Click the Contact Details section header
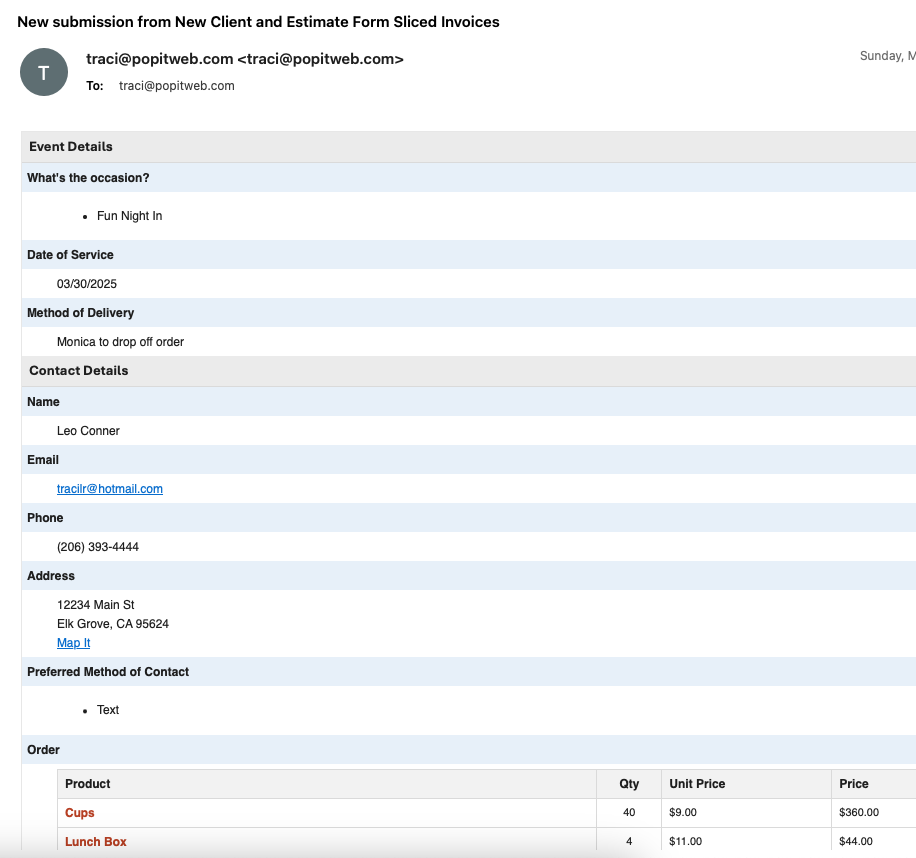Viewport: 916px width, 858px height. tap(79, 371)
